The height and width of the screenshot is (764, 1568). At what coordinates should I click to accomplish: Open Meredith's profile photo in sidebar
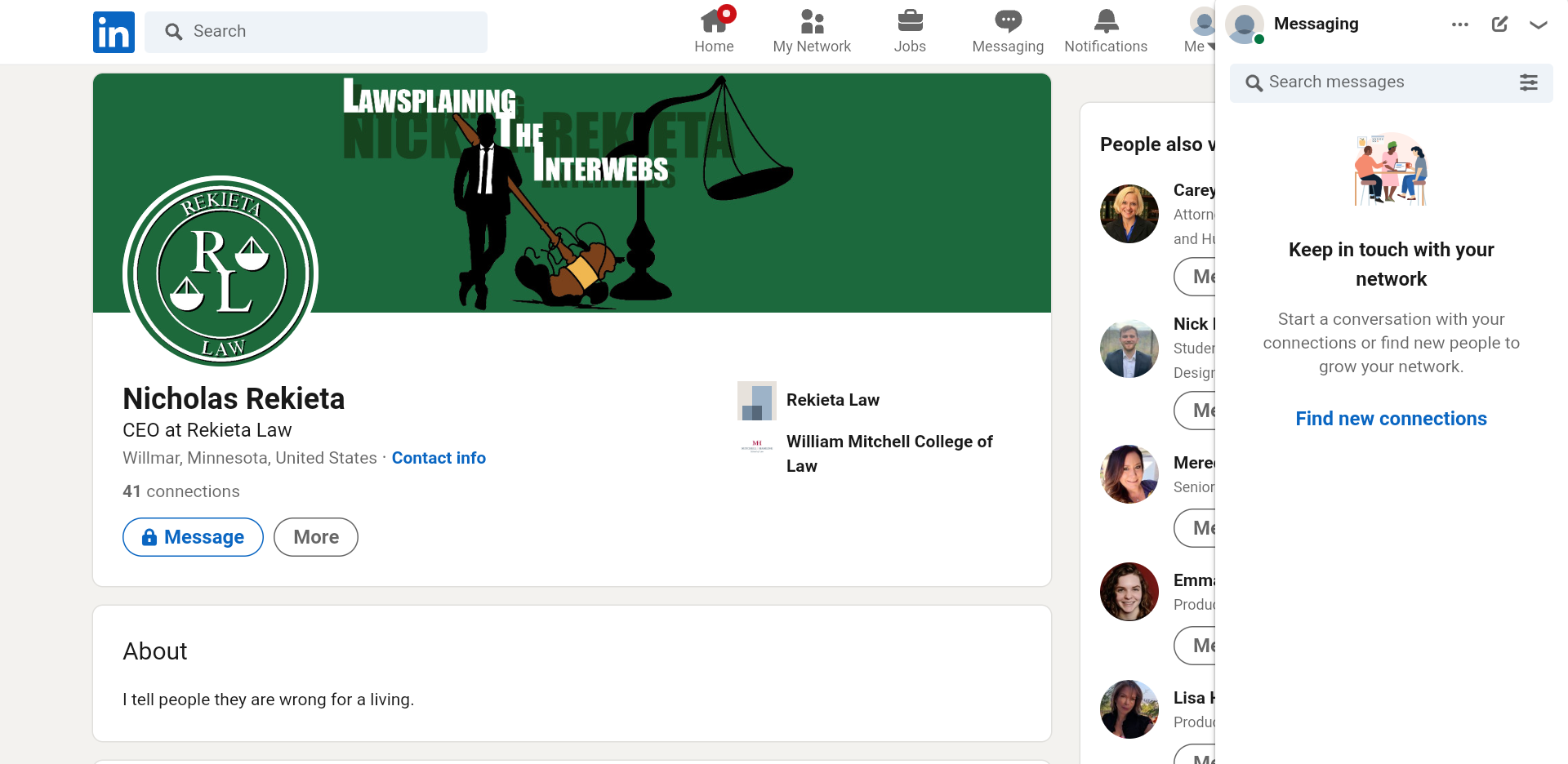click(1129, 474)
